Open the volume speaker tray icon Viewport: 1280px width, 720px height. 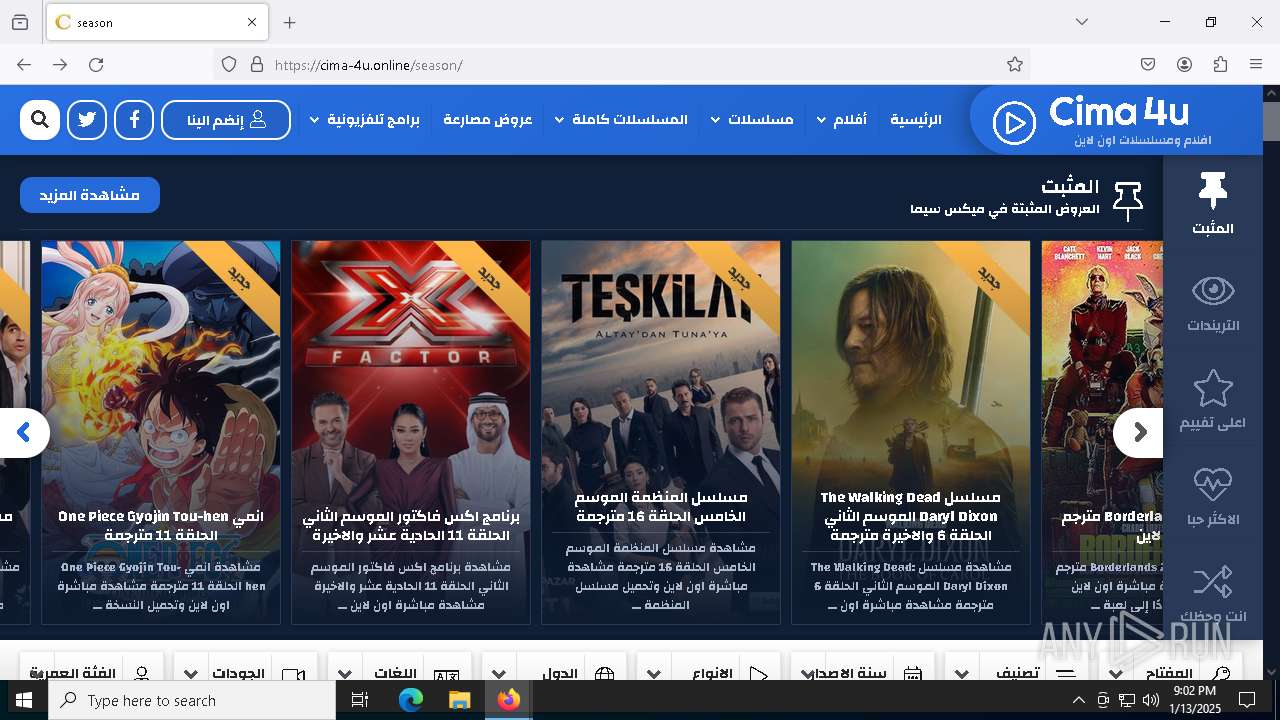(x=1151, y=700)
